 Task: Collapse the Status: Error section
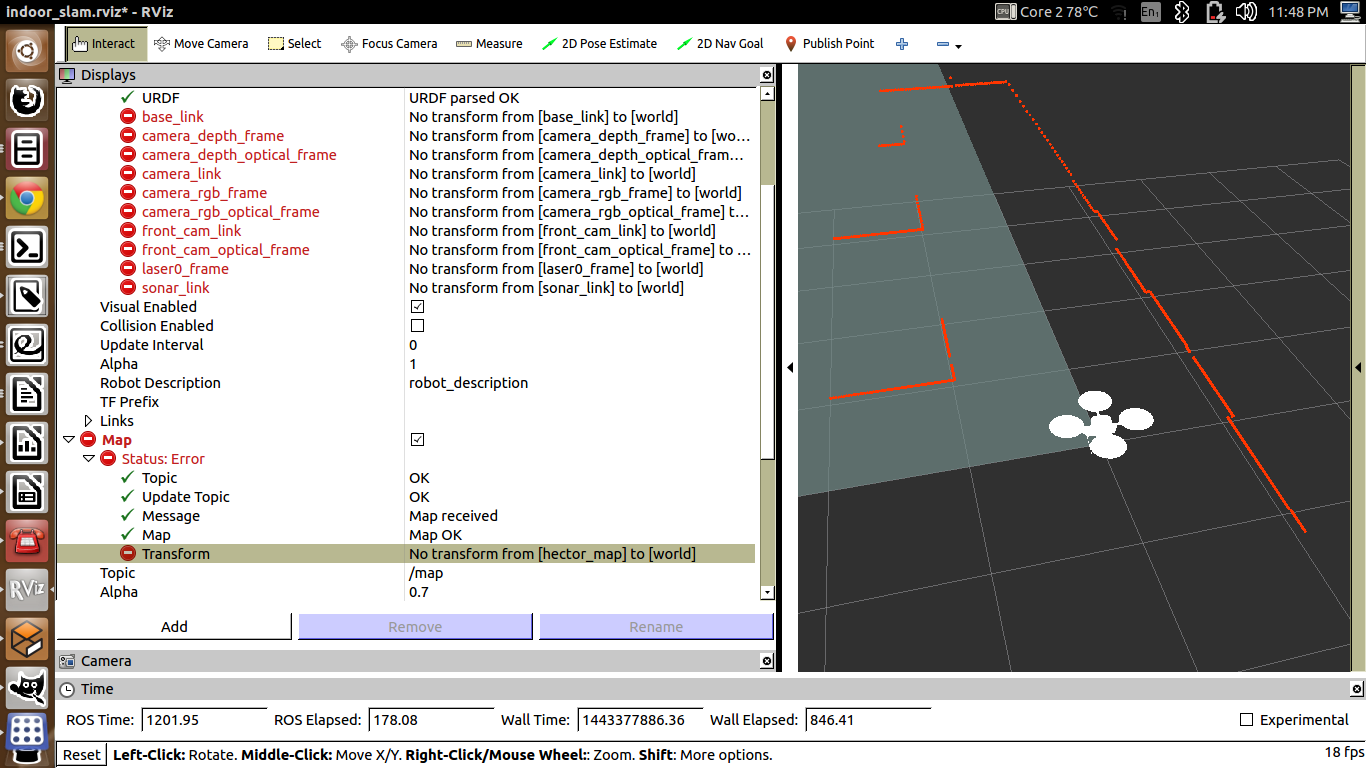tap(89, 459)
